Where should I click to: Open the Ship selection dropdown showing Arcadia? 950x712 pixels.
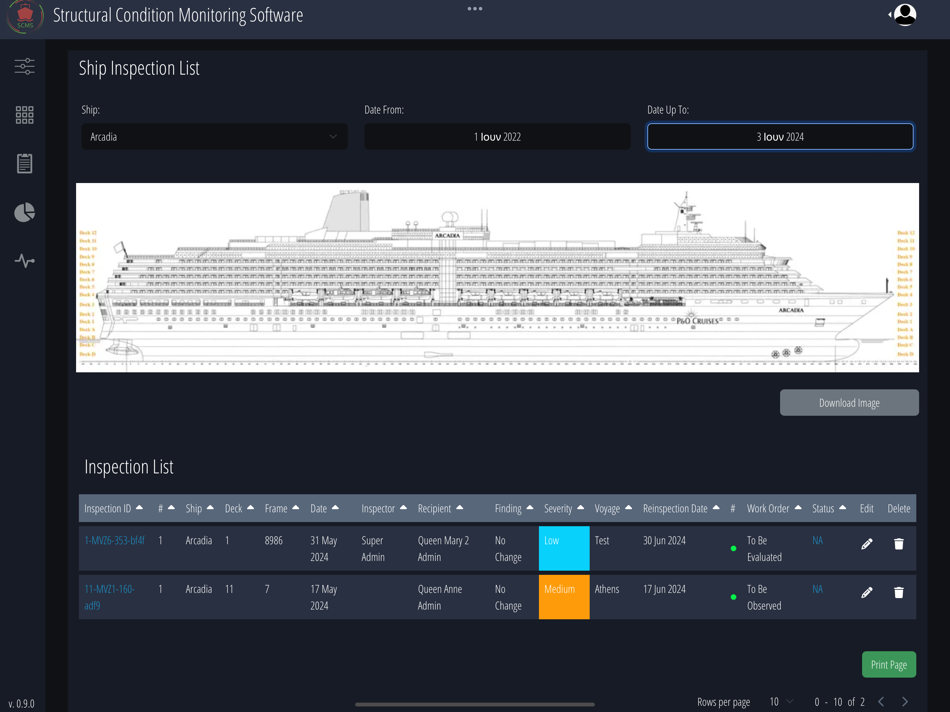pos(213,136)
